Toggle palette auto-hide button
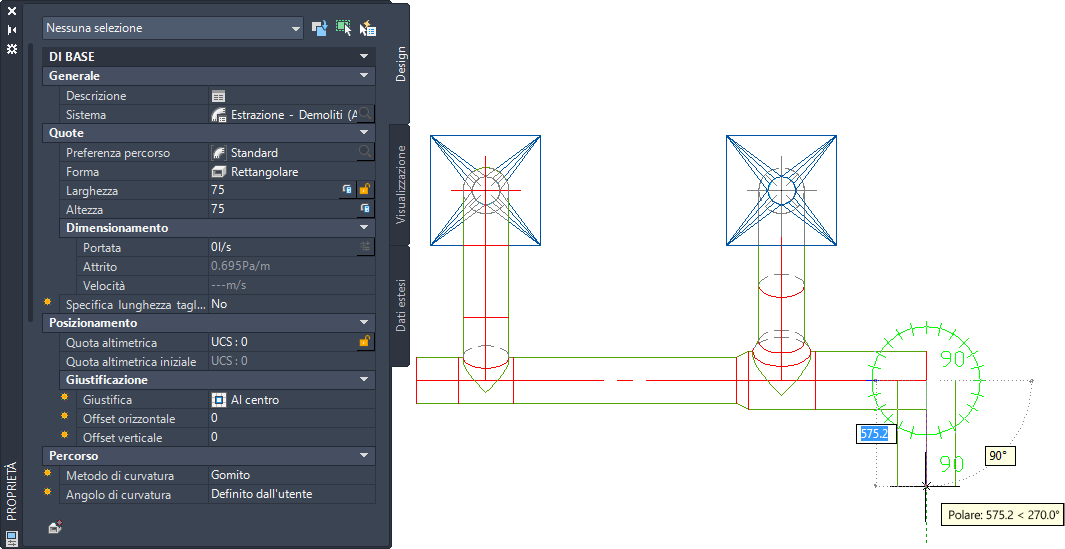This screenshot has width=1065, height=549. tap(12, 30)
